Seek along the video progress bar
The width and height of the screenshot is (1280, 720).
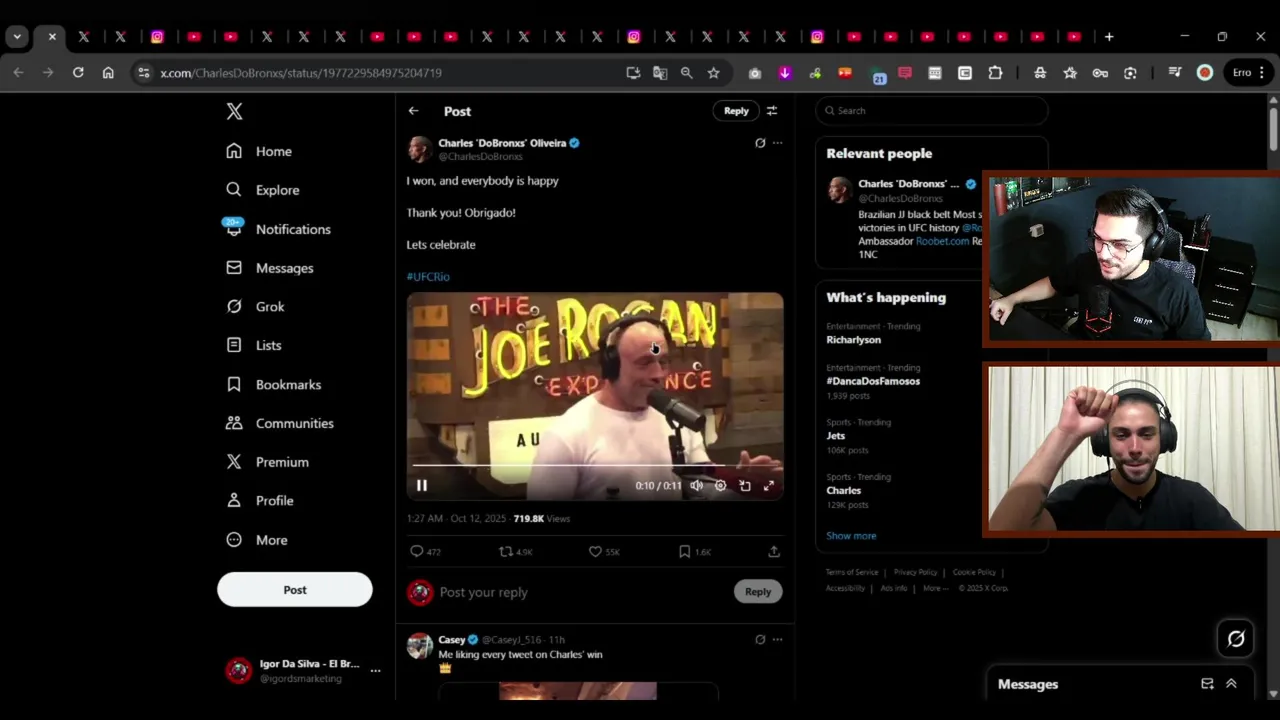(595, 465)
